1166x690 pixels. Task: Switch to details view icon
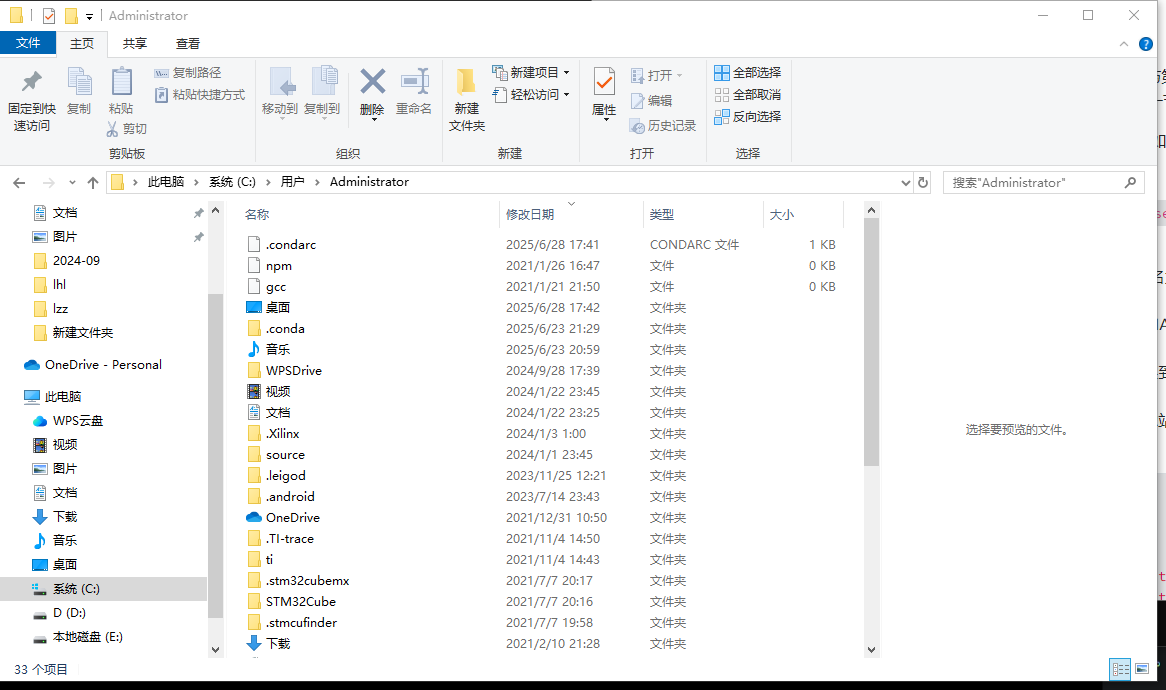[x=1120, y=668]
